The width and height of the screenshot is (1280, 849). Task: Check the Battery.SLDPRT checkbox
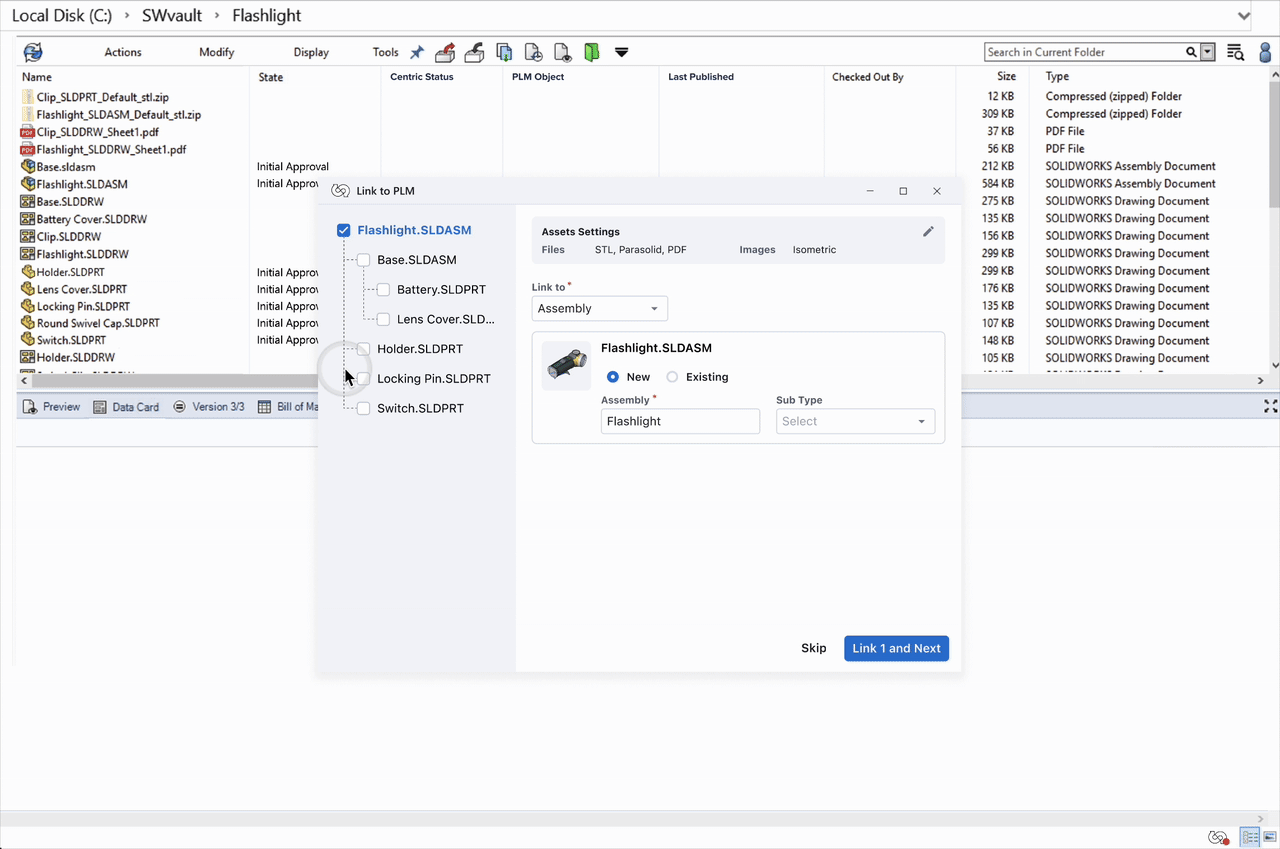click(384, 290)
